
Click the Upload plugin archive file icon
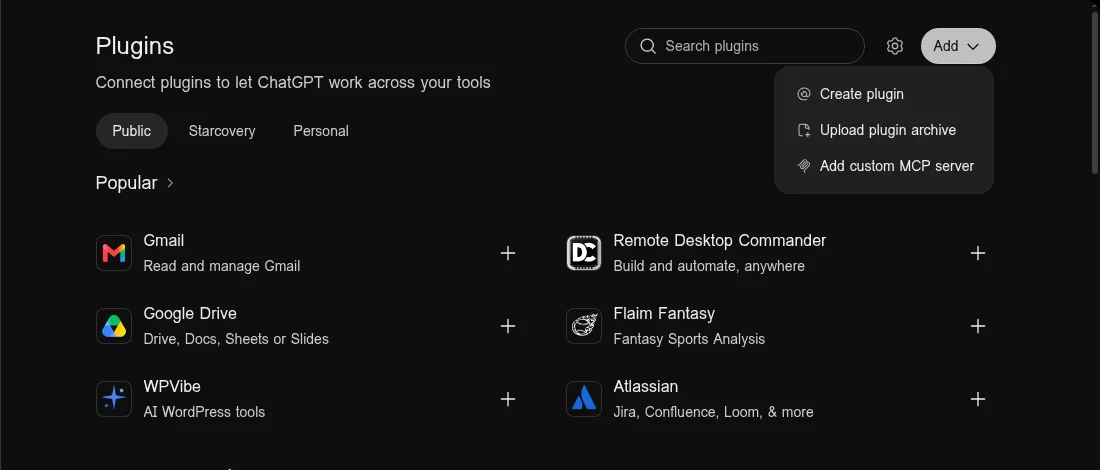point(804,130)
